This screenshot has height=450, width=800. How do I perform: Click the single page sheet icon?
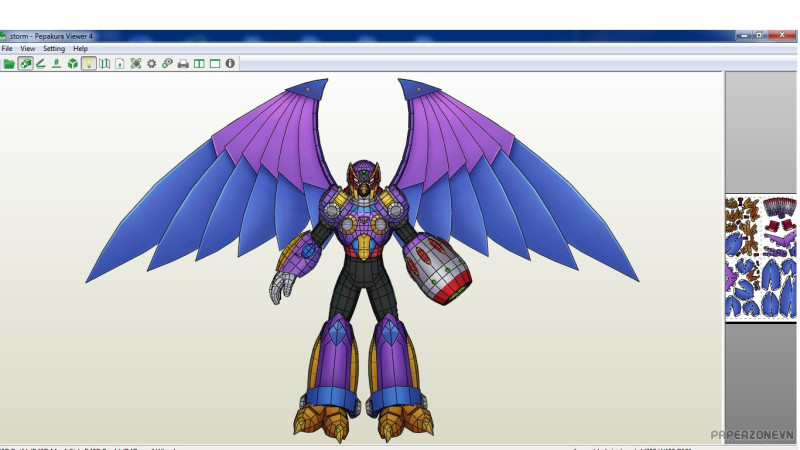119,64
